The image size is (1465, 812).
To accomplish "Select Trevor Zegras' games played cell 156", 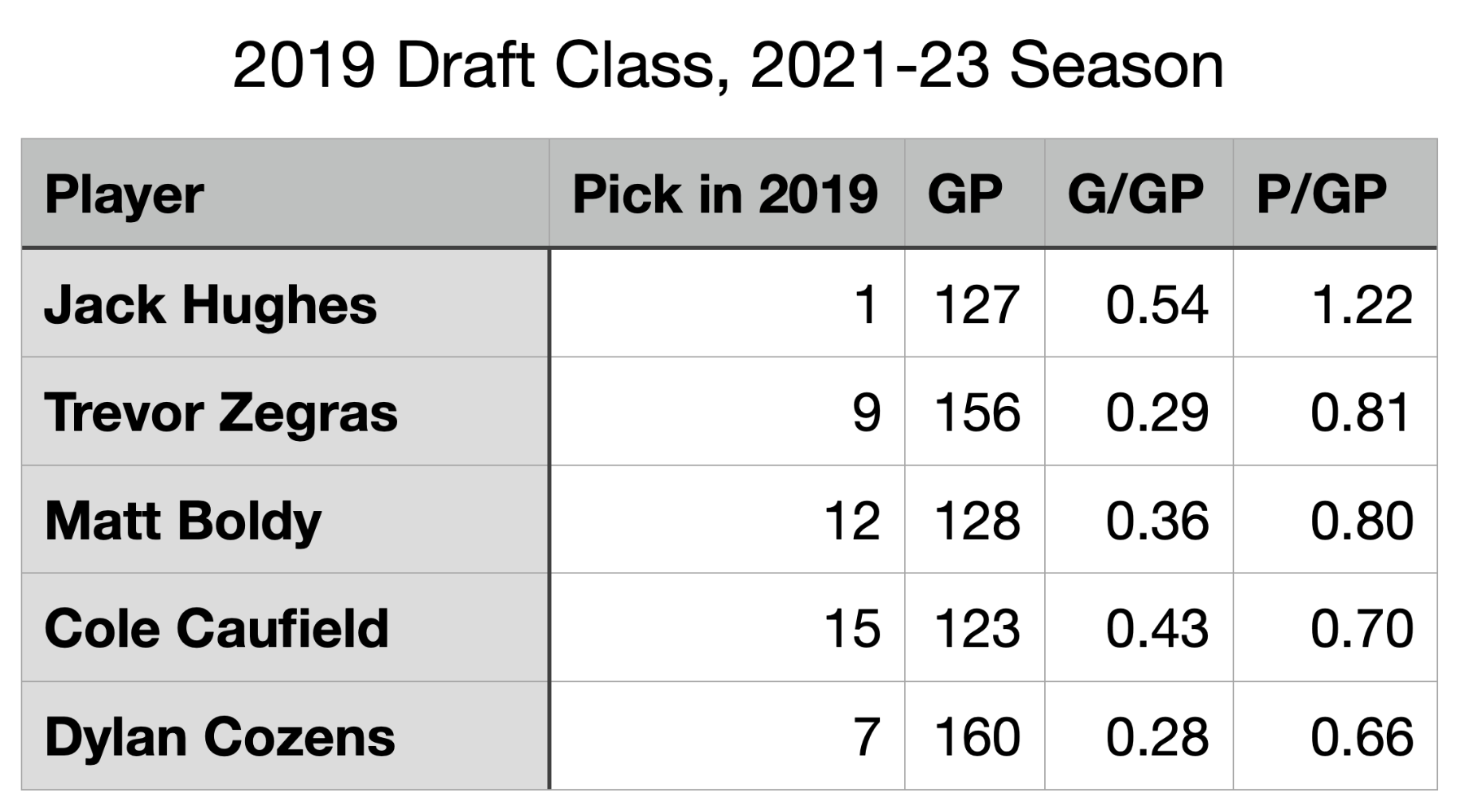I will [977, 413].
